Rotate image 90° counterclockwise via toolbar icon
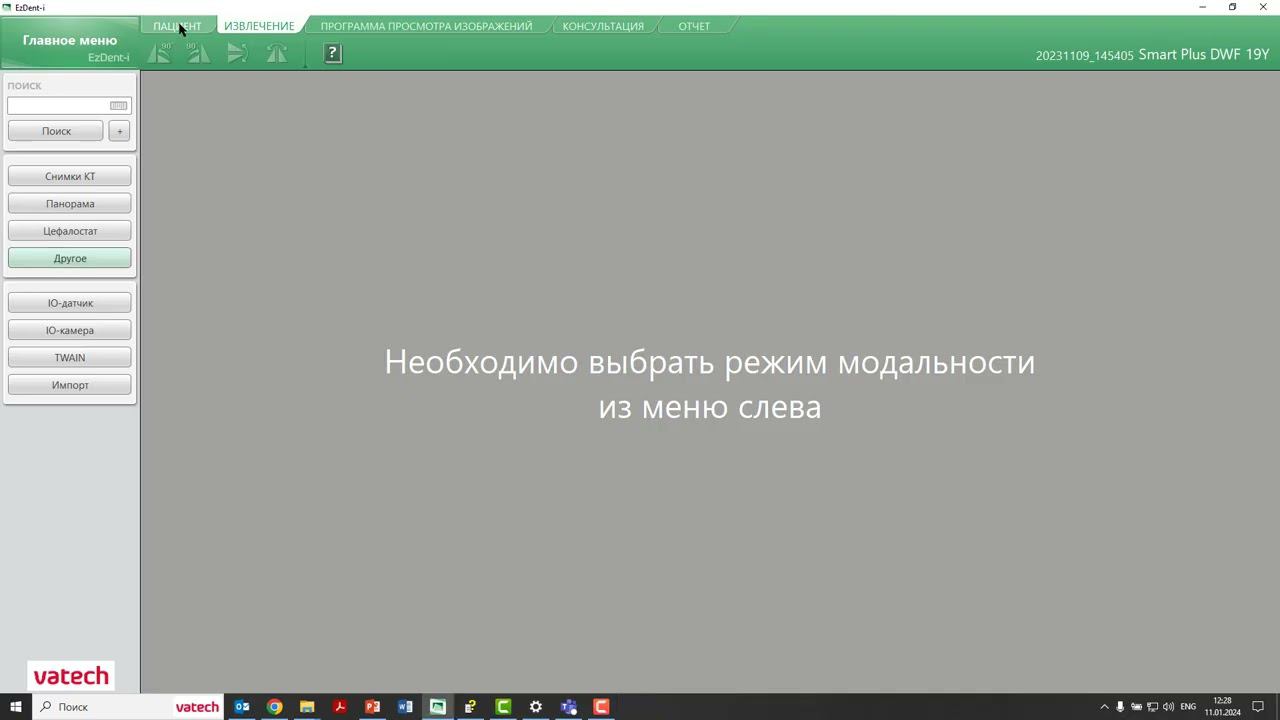Viewport: 1280px width, 720px height. pos(159,53)
